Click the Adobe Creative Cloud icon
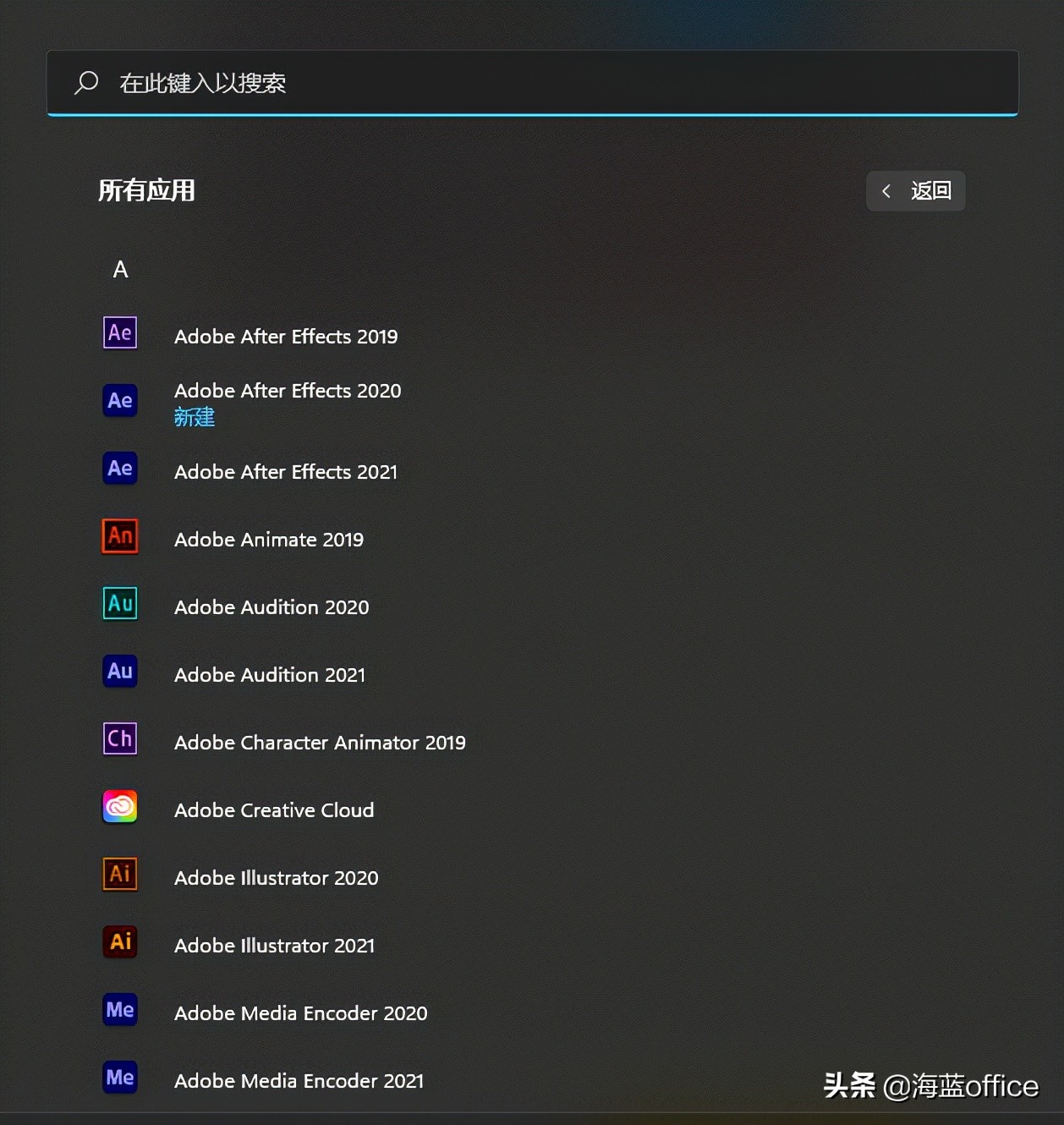Viewport: 1064px width, 1125px height. click(120, 806)
